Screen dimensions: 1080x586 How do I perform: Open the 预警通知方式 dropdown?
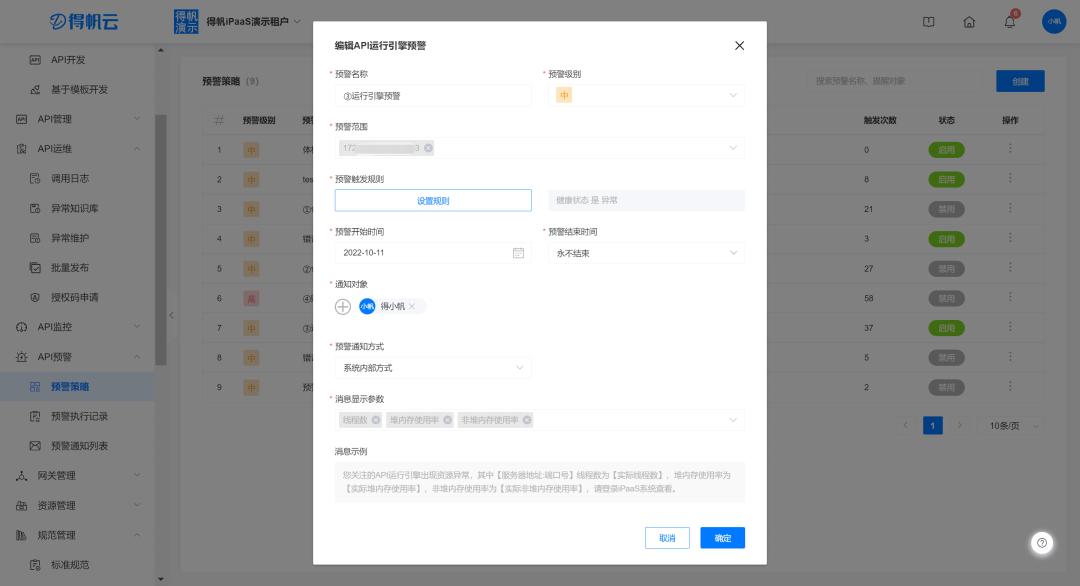coord(432,368)
